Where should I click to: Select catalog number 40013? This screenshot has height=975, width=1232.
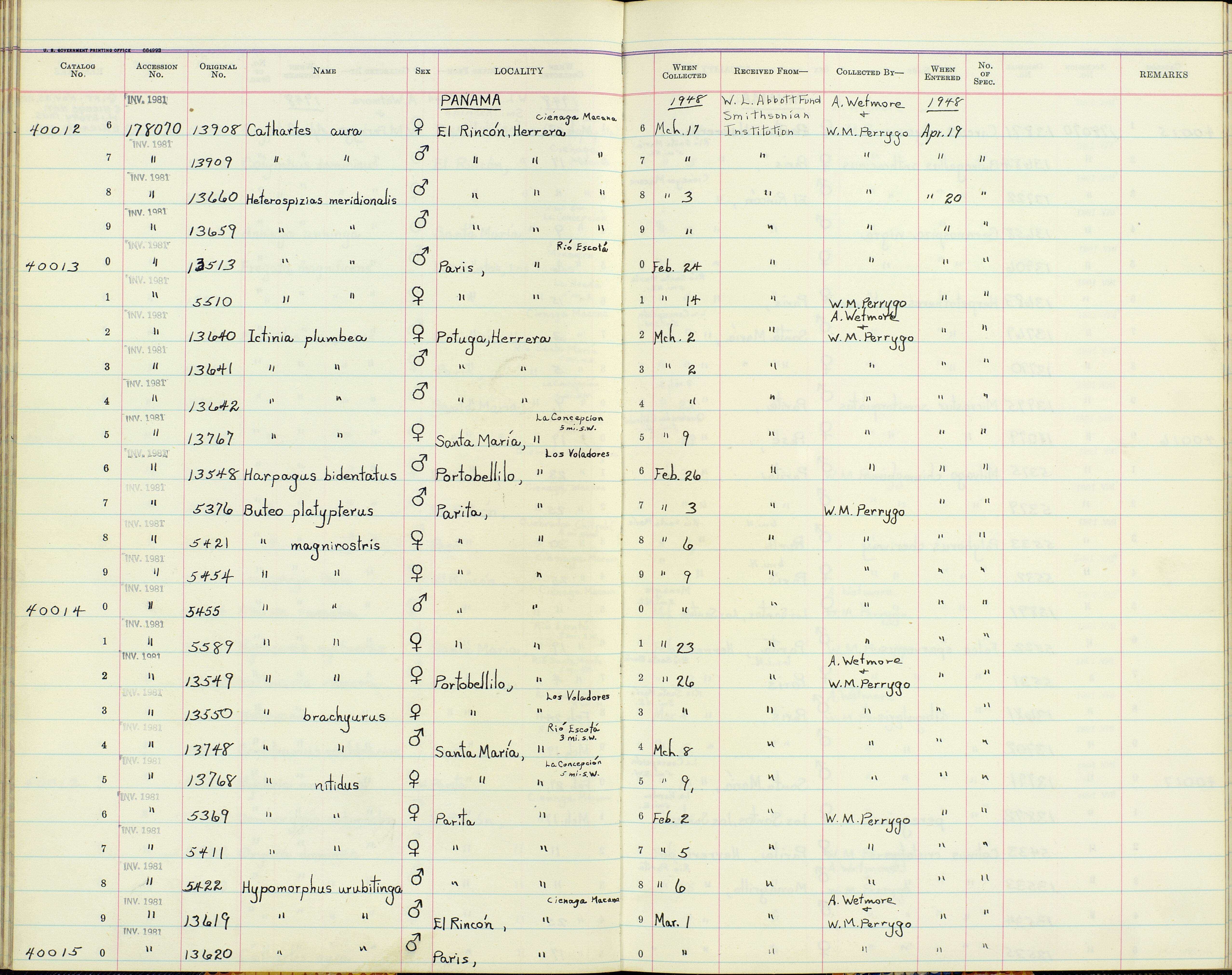pyautogui.click(x=53, y=266)
